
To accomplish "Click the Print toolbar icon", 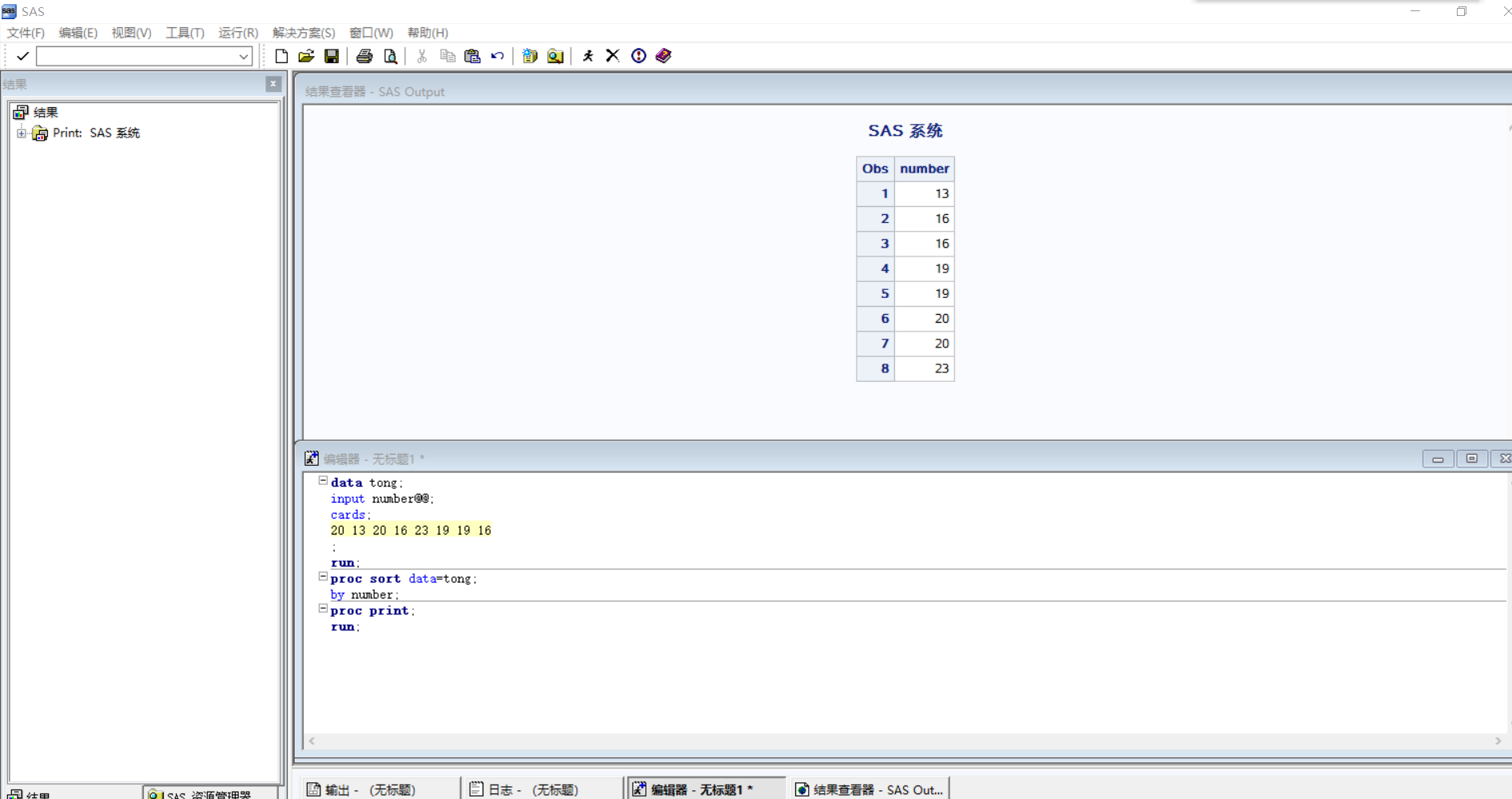I will tap(364, 55).
